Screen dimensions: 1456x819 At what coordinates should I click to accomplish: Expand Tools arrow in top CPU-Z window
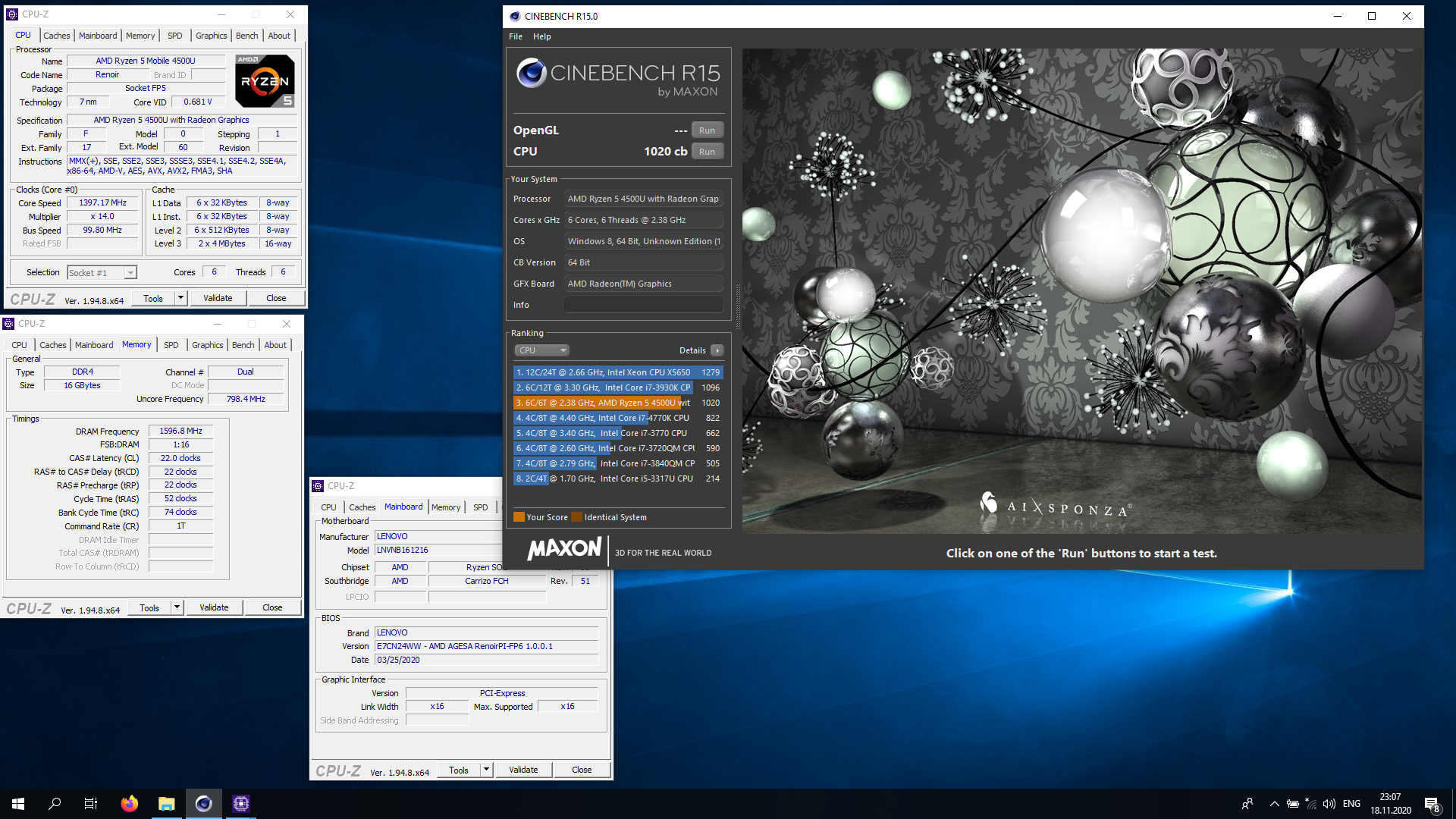point(180,298)
